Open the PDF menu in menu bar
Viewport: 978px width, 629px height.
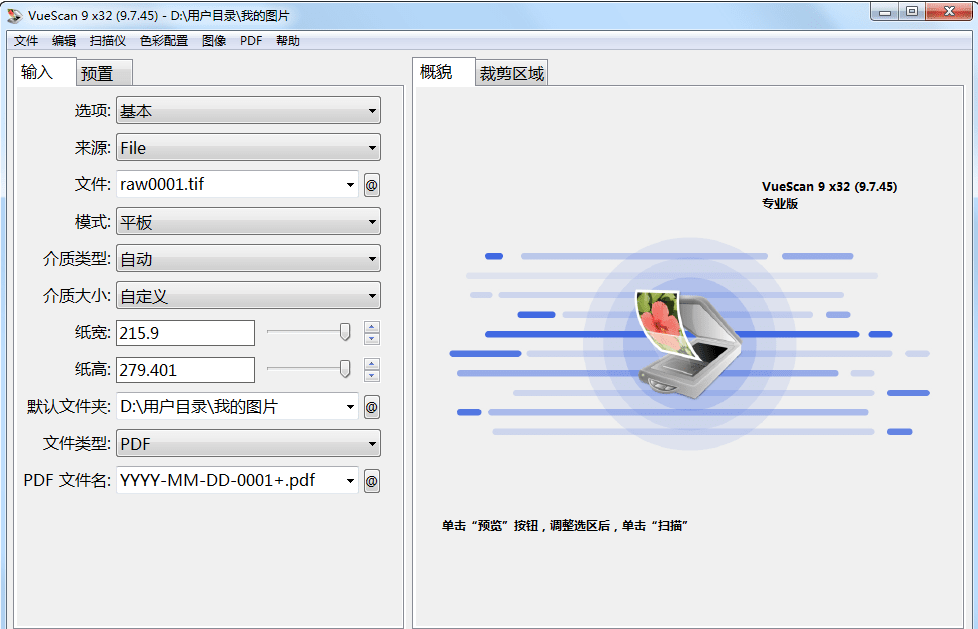click(x=251, y=41)
